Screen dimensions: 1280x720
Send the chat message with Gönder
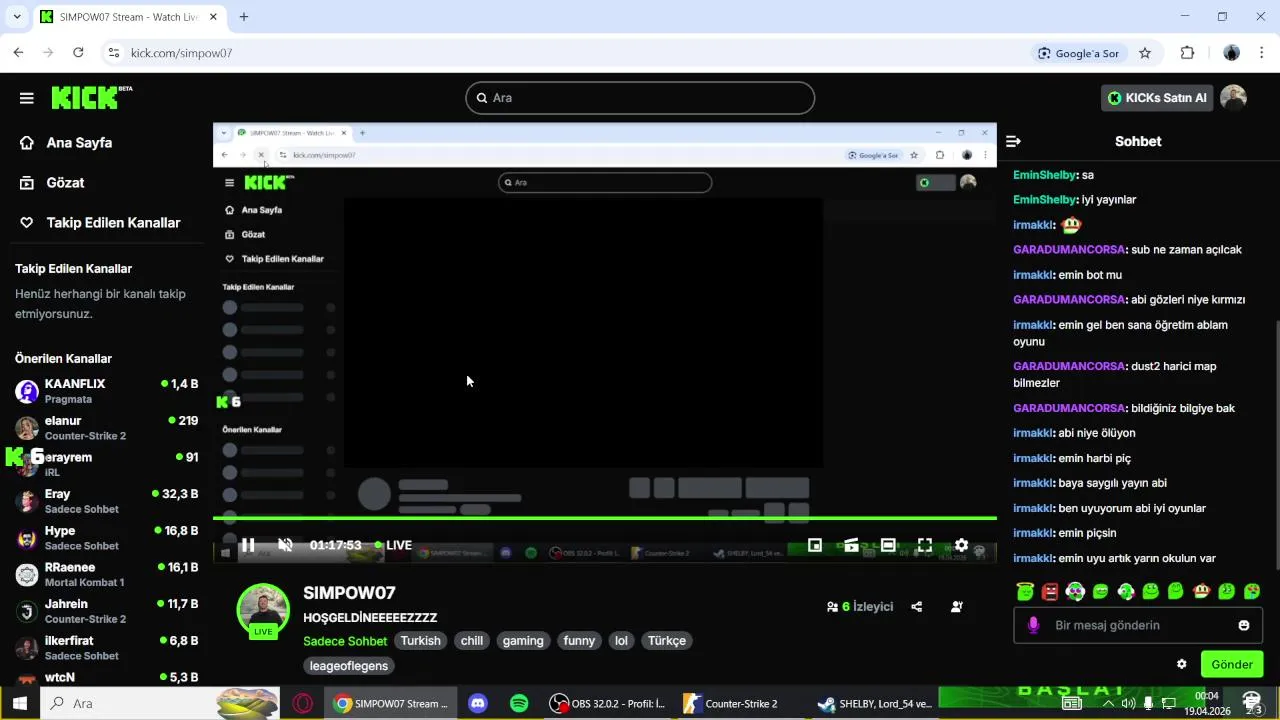(1232, 664)
